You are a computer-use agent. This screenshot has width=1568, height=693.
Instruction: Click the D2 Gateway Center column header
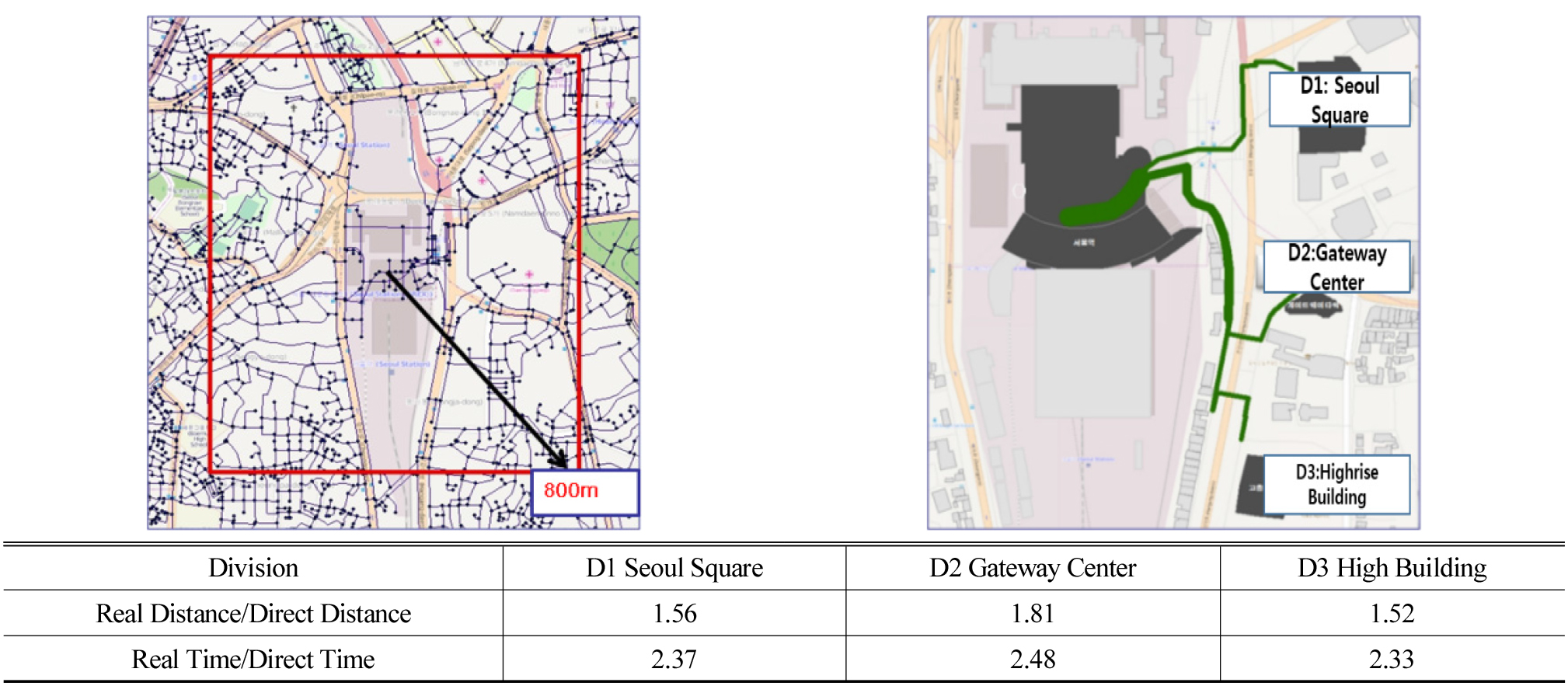coord(1033,568)
